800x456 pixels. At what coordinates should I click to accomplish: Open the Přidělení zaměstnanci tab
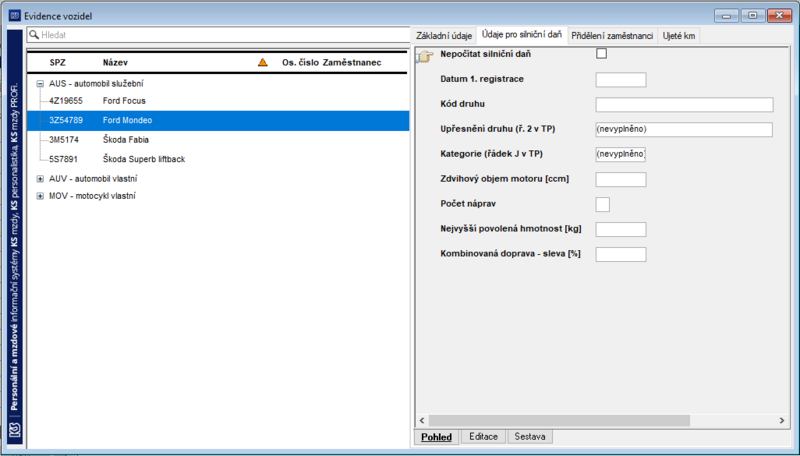612,36
